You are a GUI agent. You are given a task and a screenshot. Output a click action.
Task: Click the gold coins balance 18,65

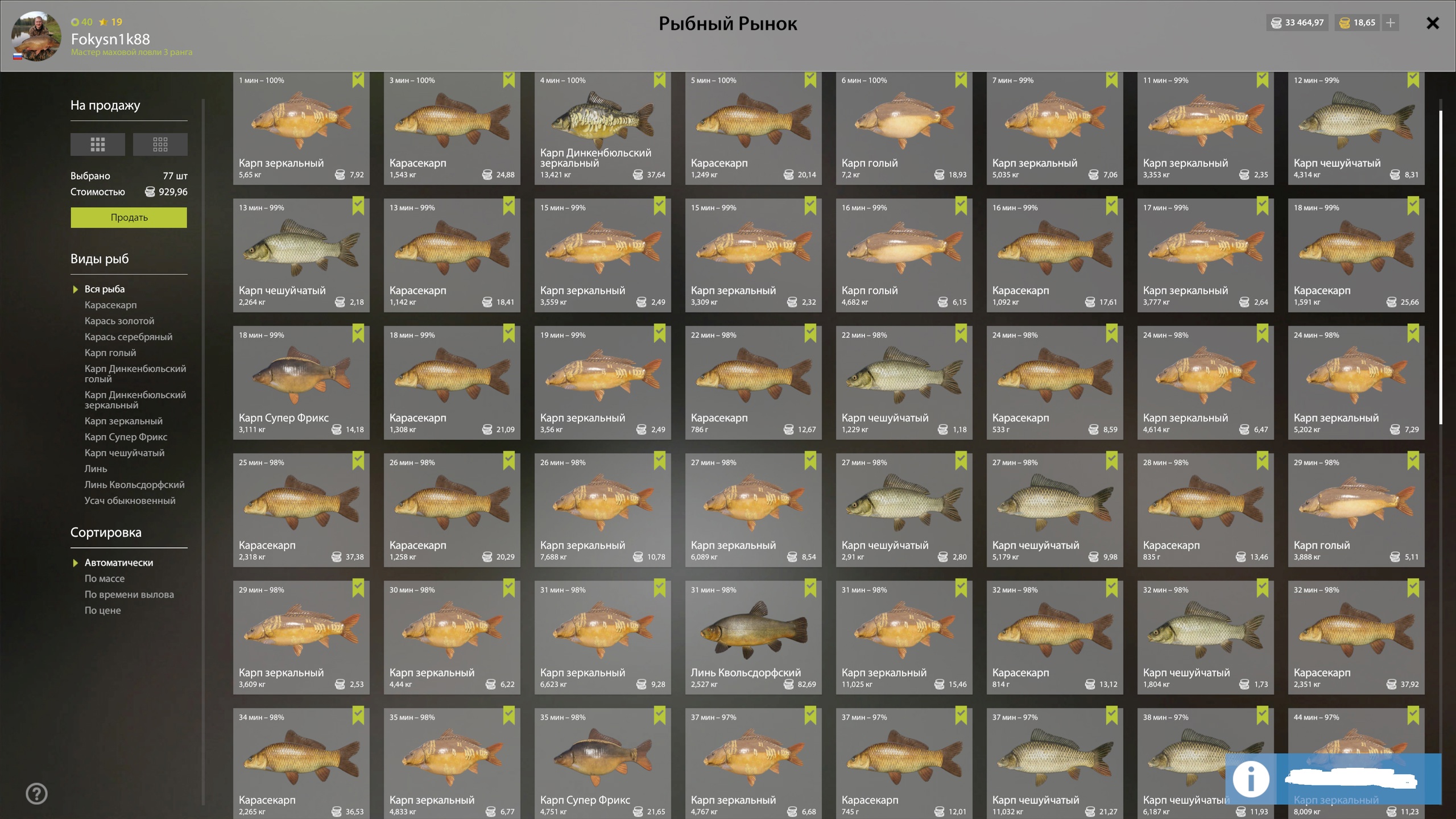click(1358, 23)
